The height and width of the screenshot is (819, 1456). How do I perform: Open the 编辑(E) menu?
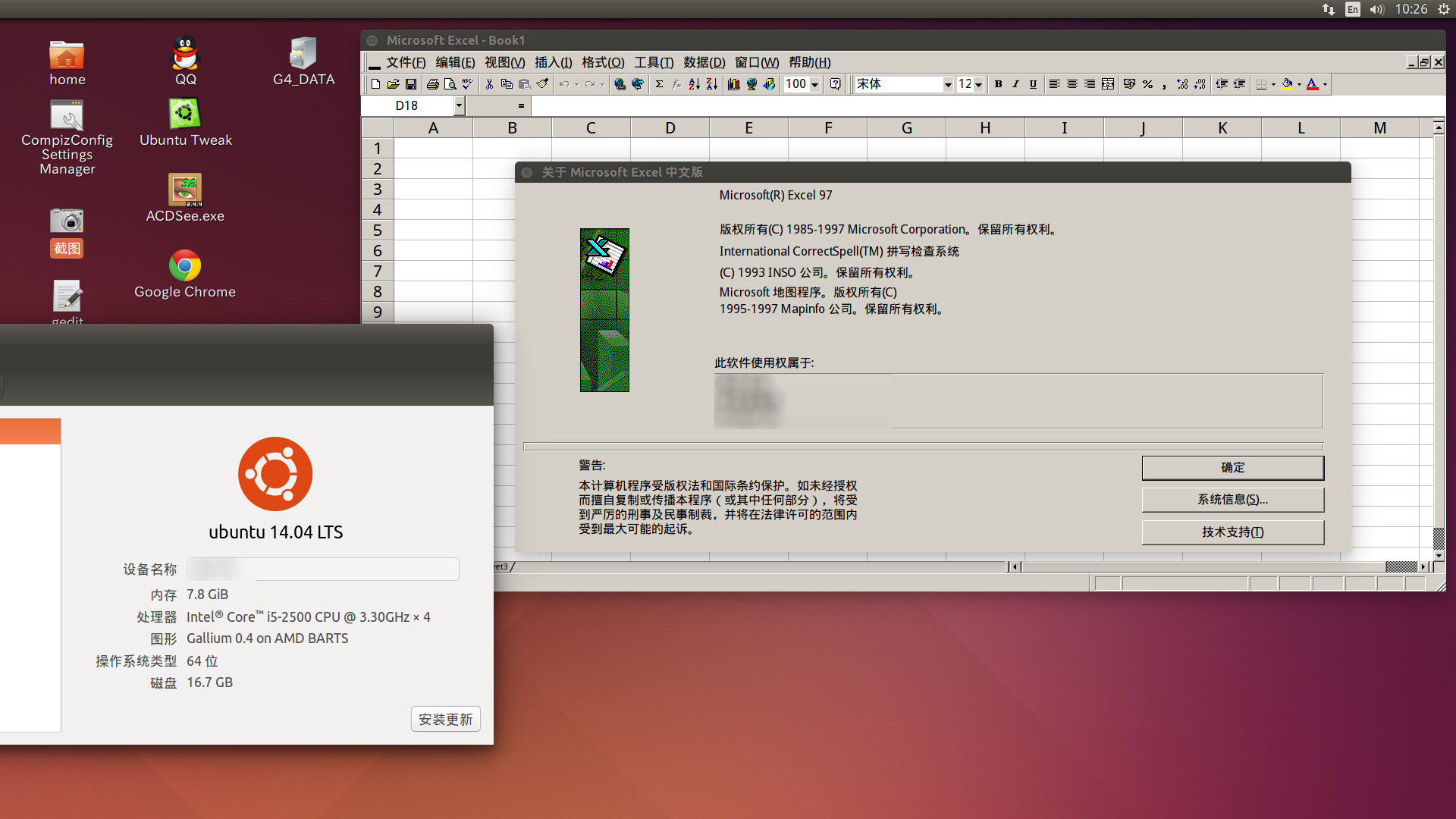click(x=455, y=62)
